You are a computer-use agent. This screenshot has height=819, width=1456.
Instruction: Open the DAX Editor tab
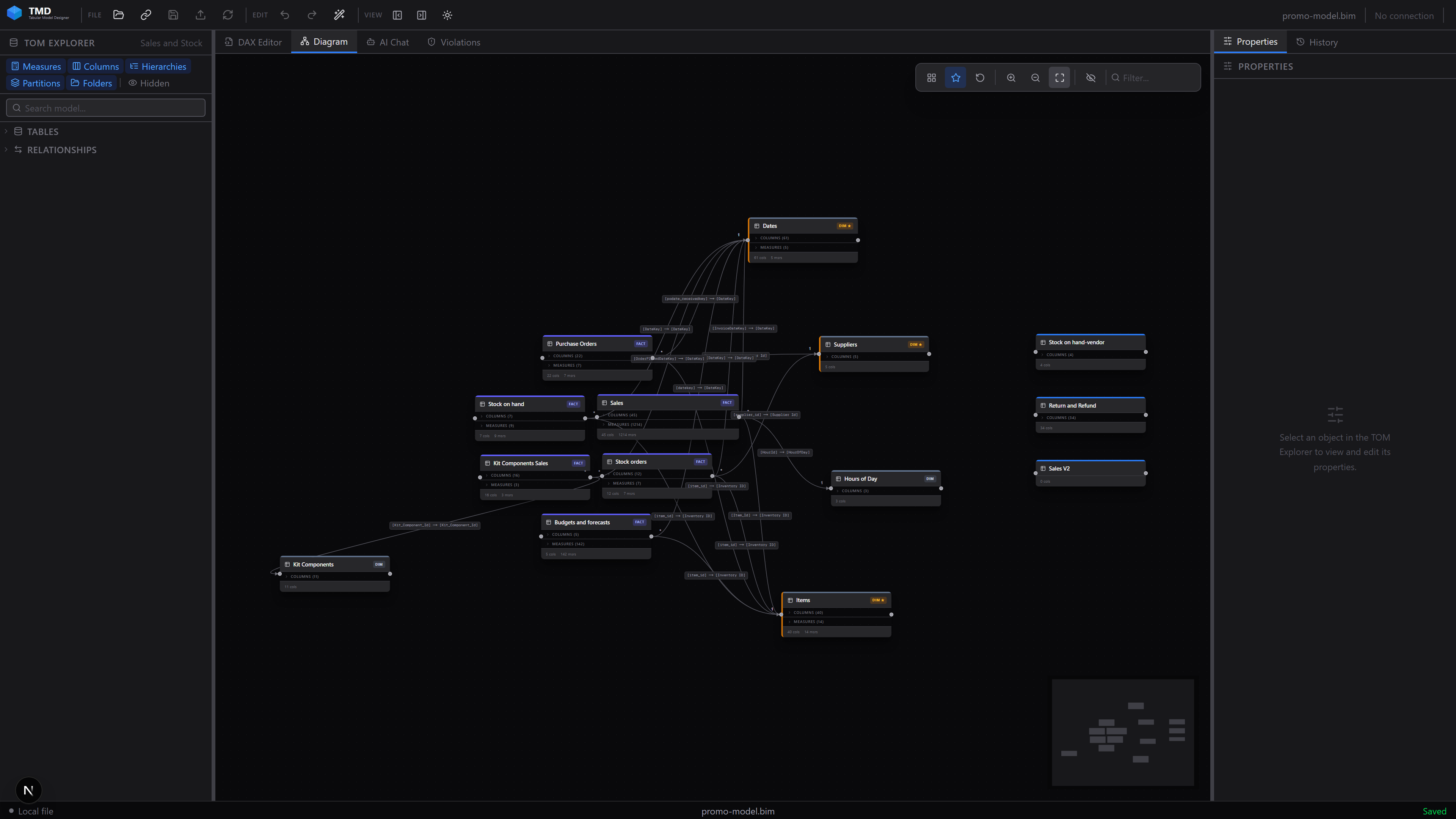tap(253, 42)
